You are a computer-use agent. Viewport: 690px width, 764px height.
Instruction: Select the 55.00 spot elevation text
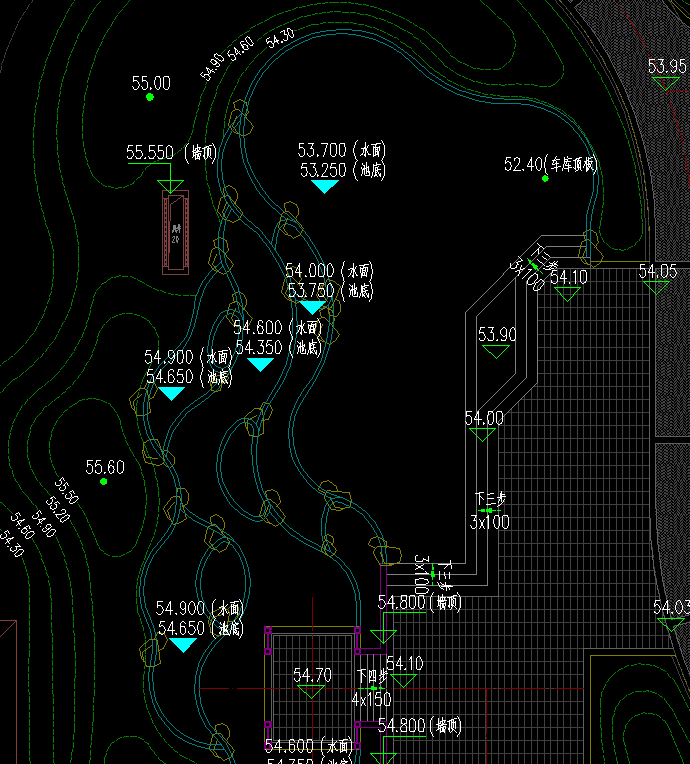tap(151, 83)
